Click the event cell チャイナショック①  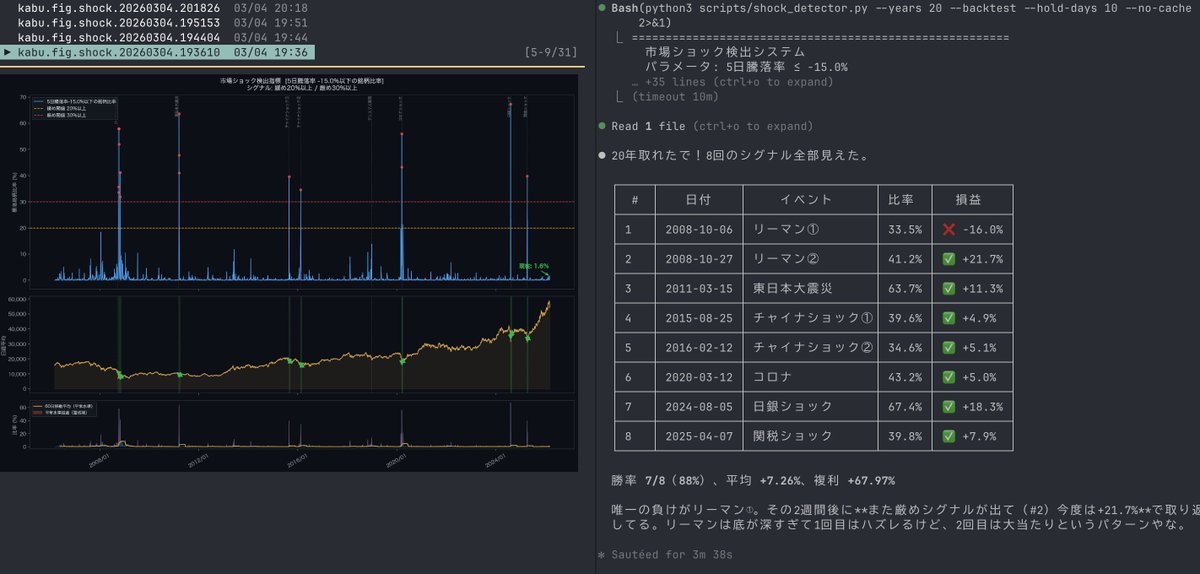point(813,318)
